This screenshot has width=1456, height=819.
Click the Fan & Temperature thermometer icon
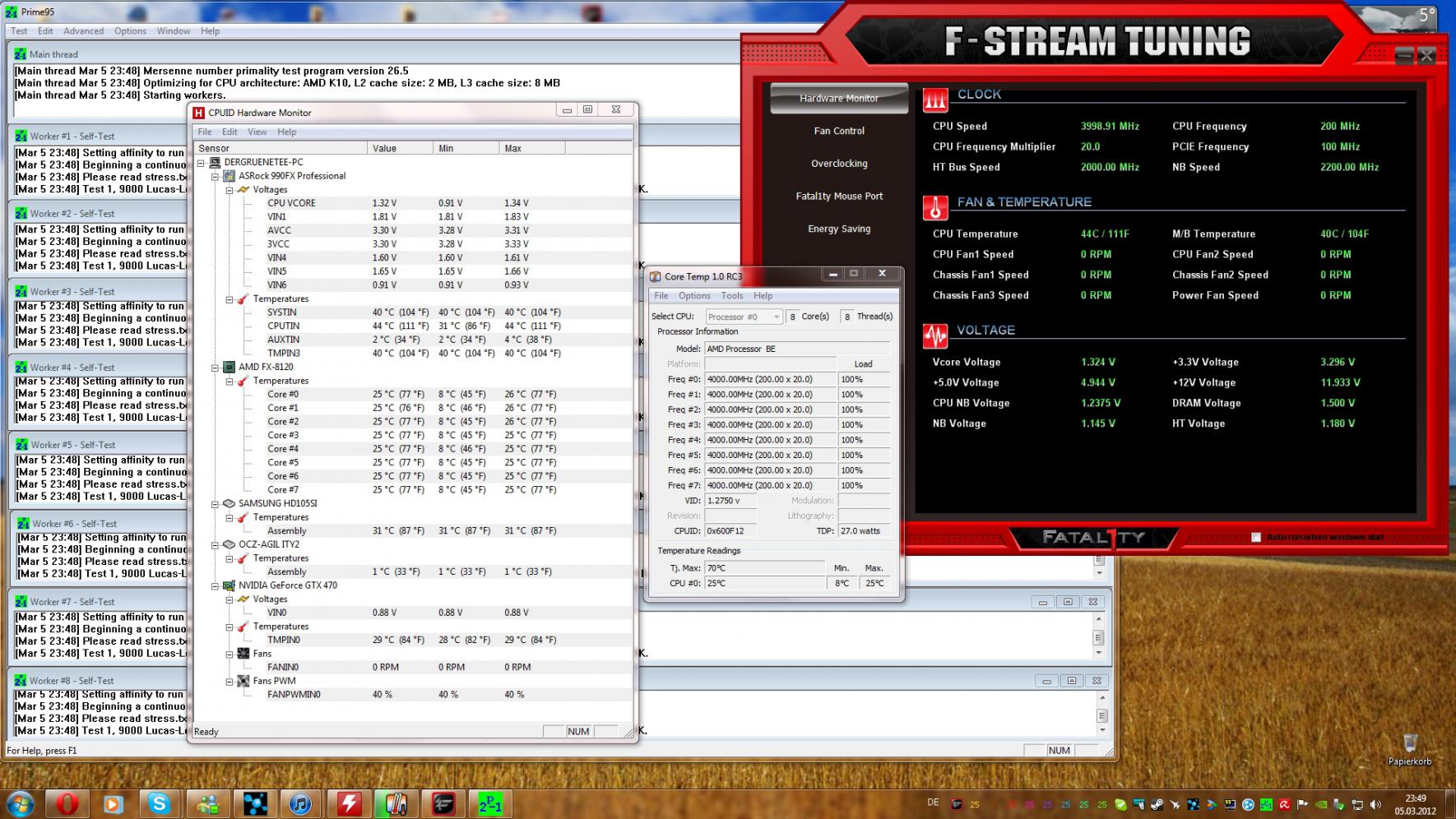(x=935, y=207)
